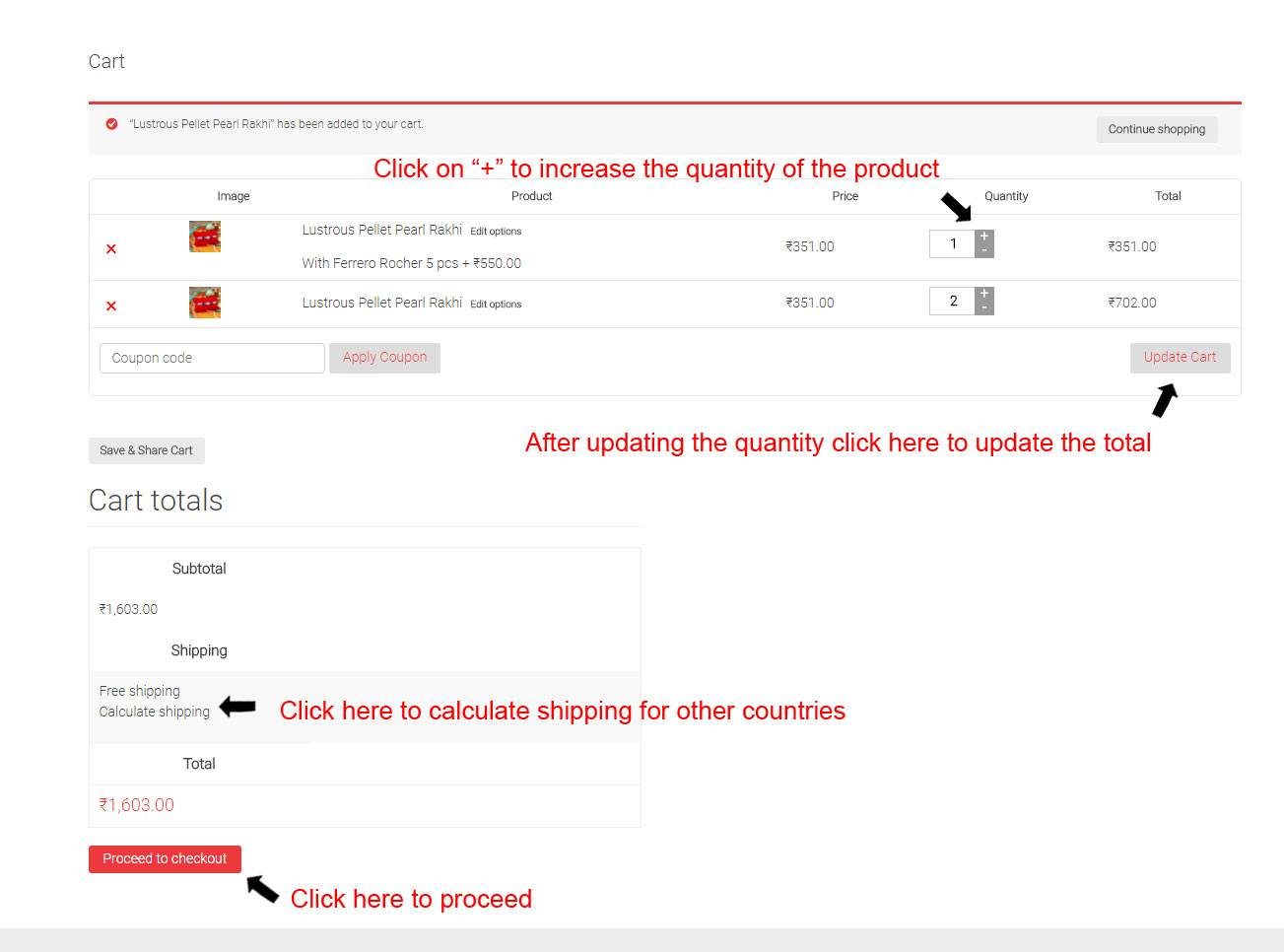Focus quantity field showing 2
Viewport: 1284px width, 952px height.
tap(952, 301)
